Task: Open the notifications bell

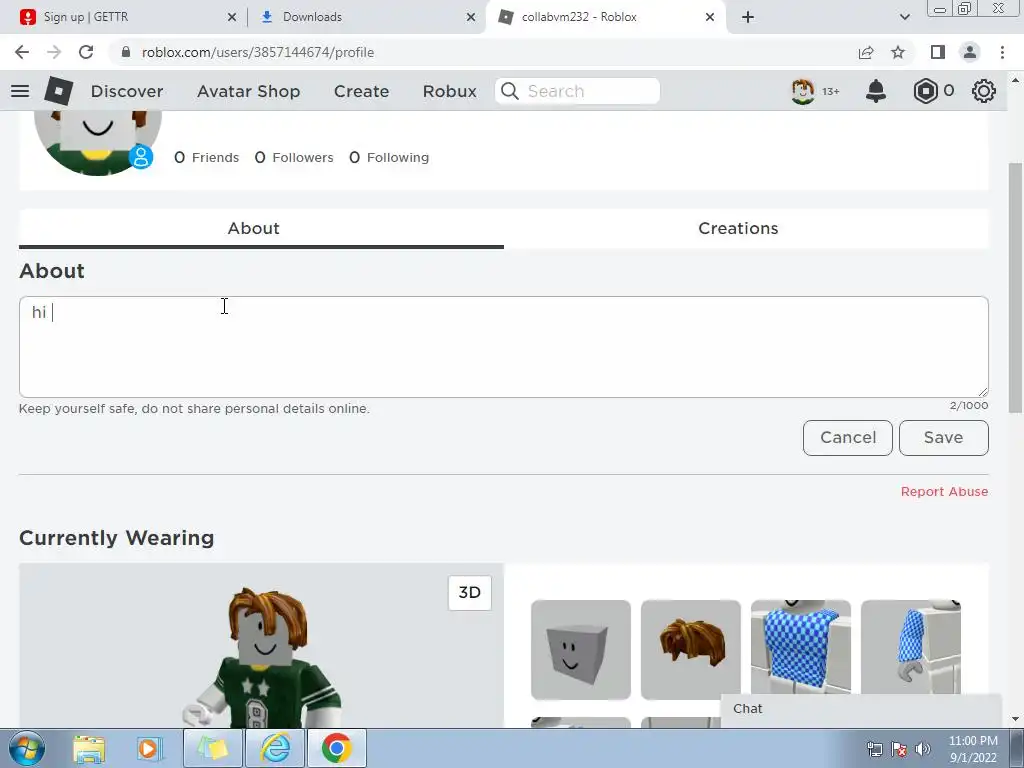Action: tap(876, 91)
